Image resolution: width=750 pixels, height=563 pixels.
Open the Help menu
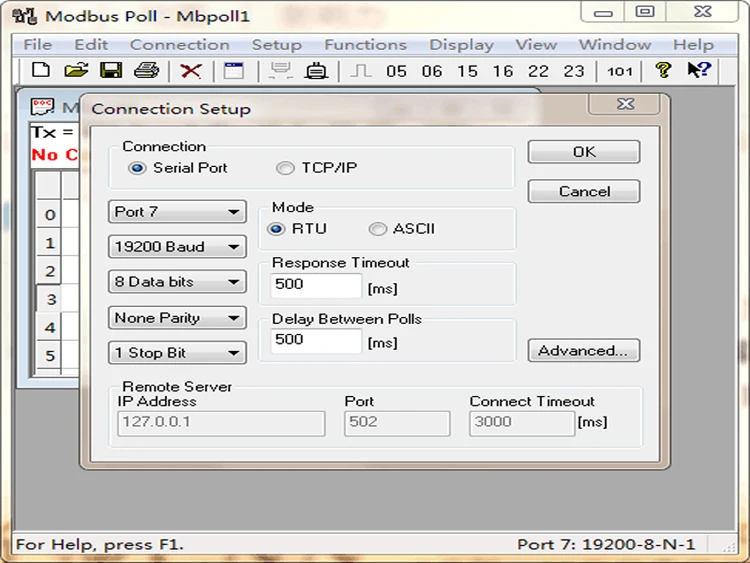tap(694, 44)
